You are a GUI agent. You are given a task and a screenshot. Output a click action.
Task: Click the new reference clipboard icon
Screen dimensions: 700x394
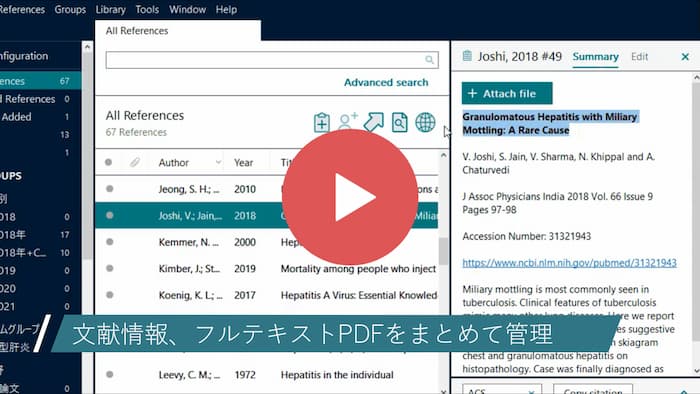click(x=321, y=122)
